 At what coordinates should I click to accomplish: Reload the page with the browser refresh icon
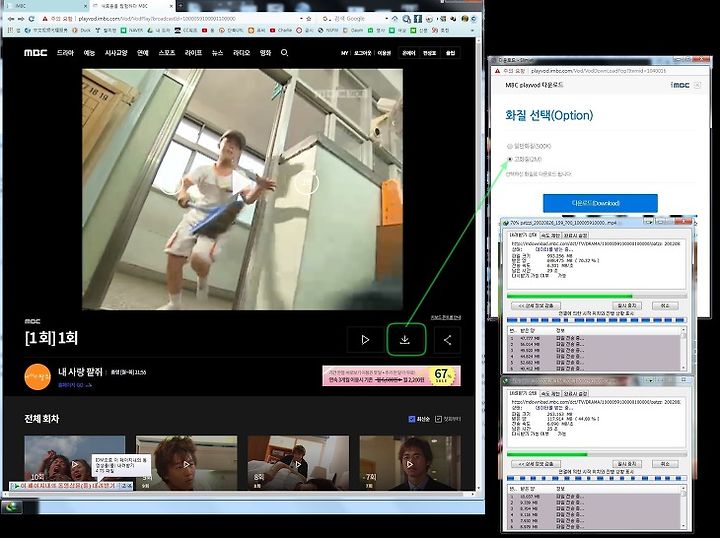point(31,19)
